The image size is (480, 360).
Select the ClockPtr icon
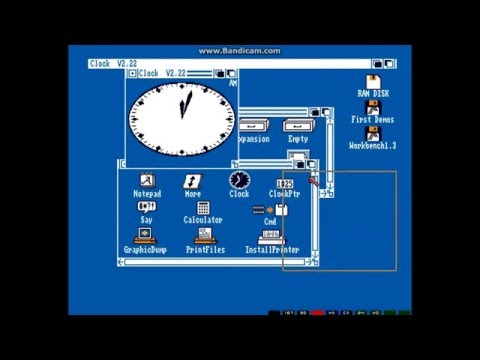click(284, 188)
